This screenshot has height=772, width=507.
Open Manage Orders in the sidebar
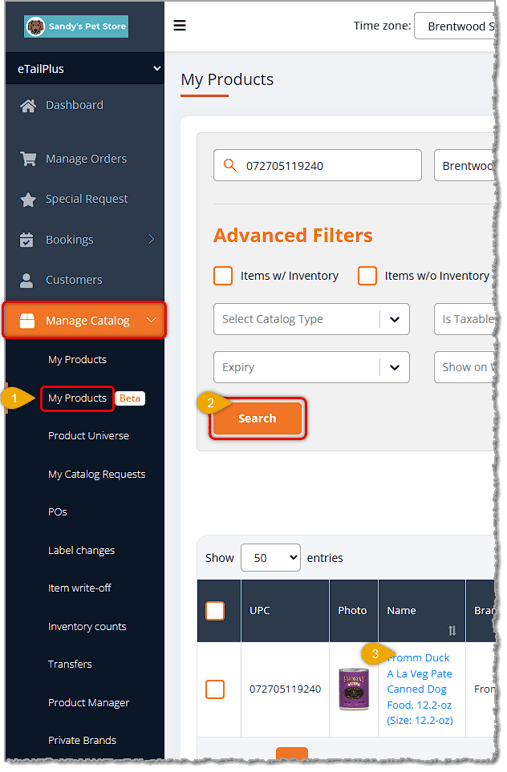pos(86,159)
